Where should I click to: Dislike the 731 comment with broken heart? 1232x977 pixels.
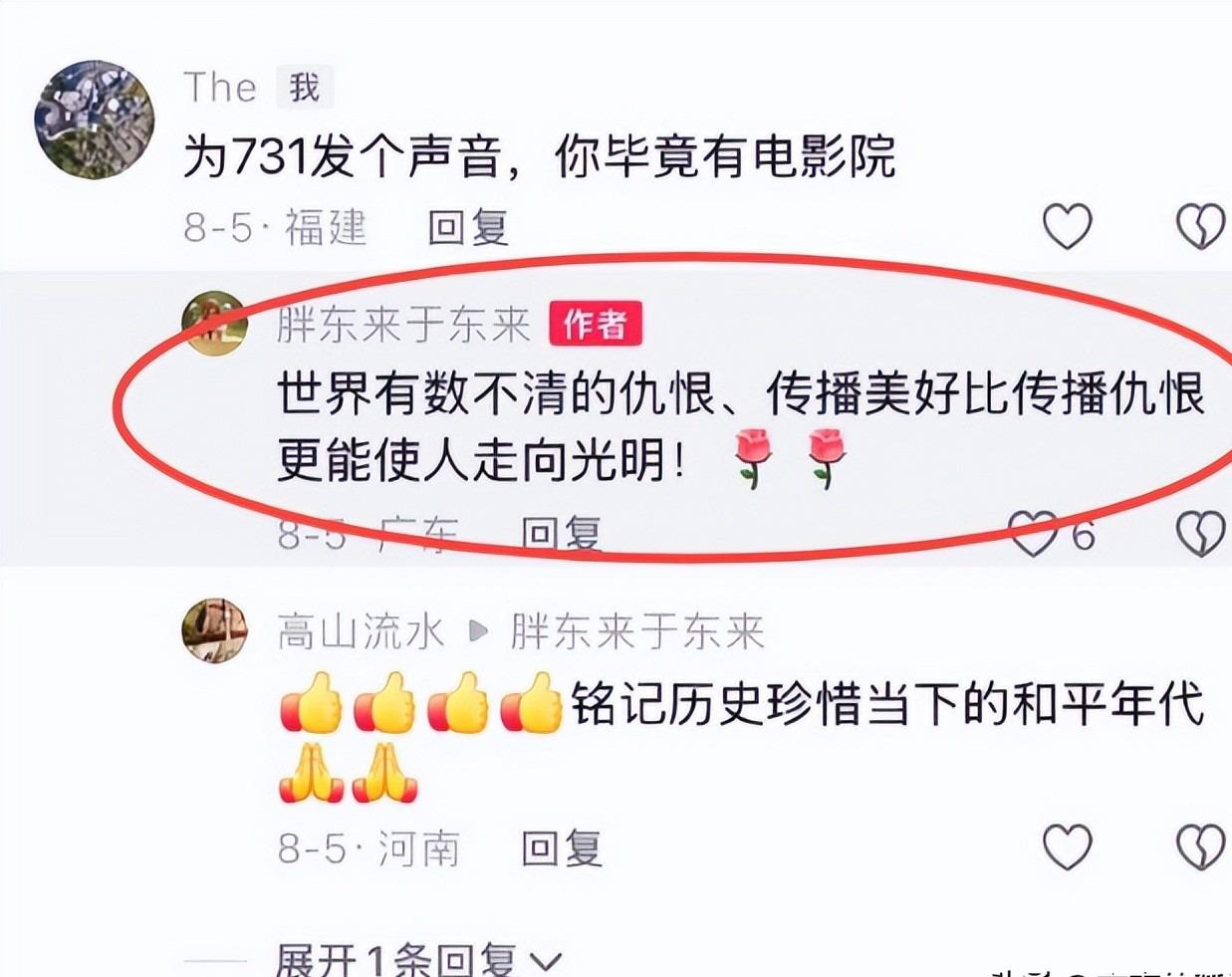(1200, 227)
